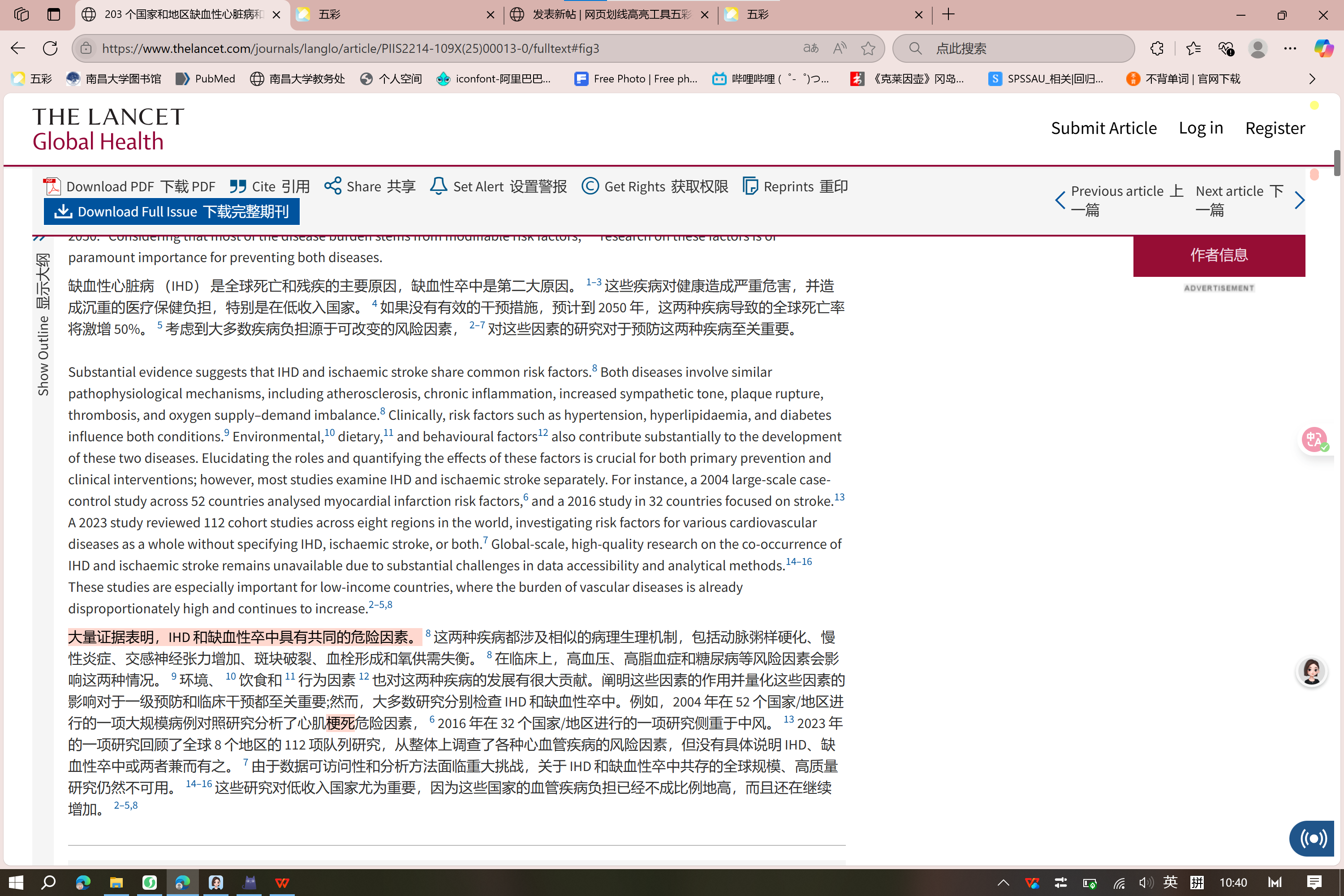Click The Lancet Global Health logo
Screen dimensions: 1344x896
click(x=108, y=129)
